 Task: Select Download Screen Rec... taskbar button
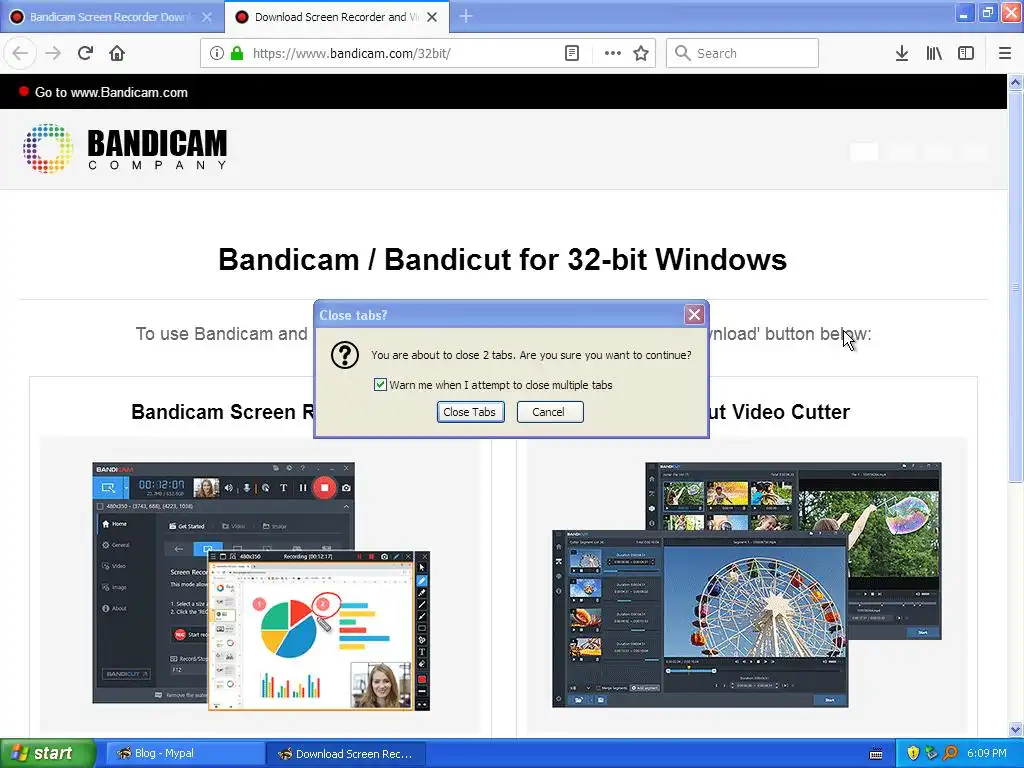tap(346, 753)
